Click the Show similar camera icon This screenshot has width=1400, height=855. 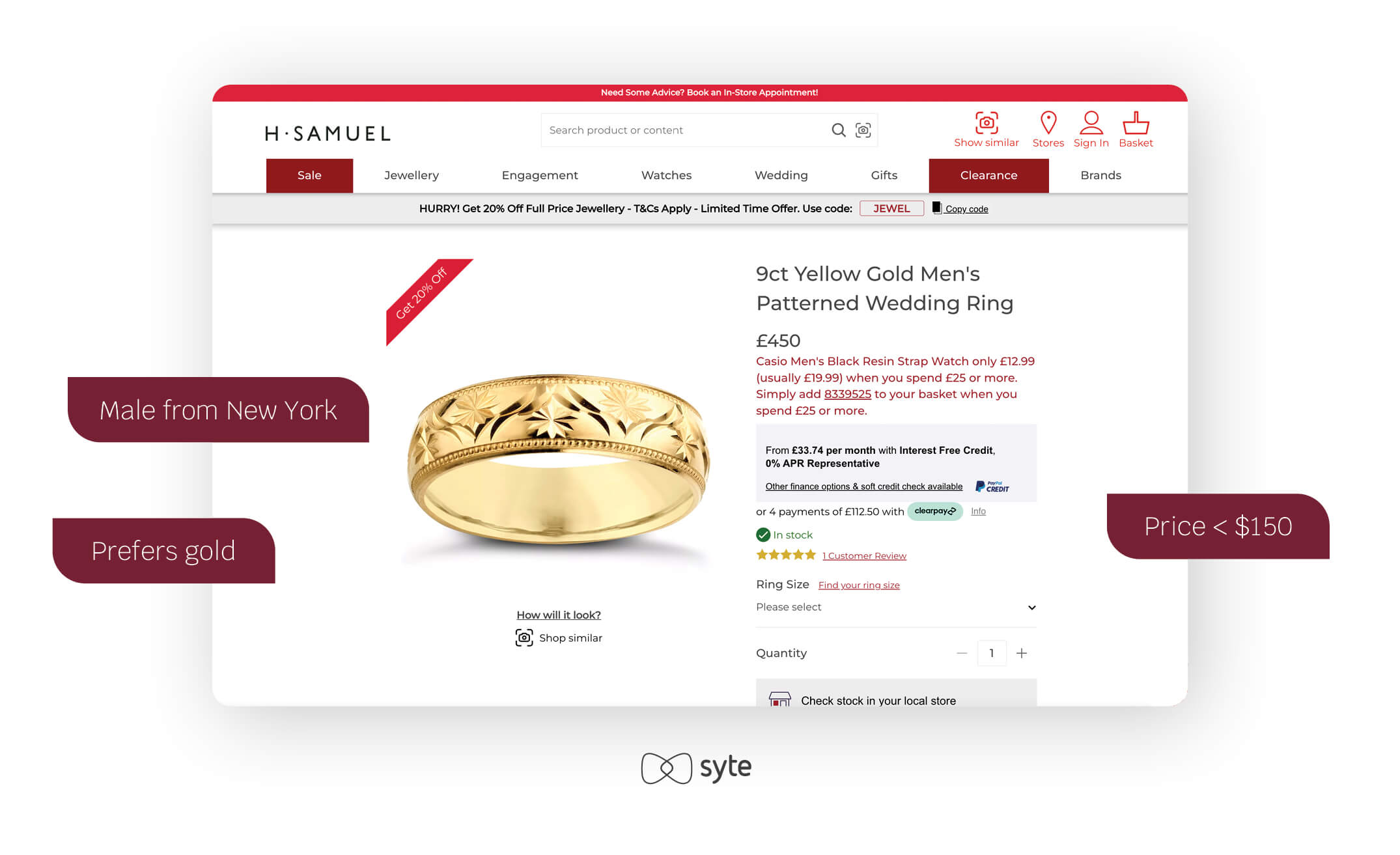(986, 122)
